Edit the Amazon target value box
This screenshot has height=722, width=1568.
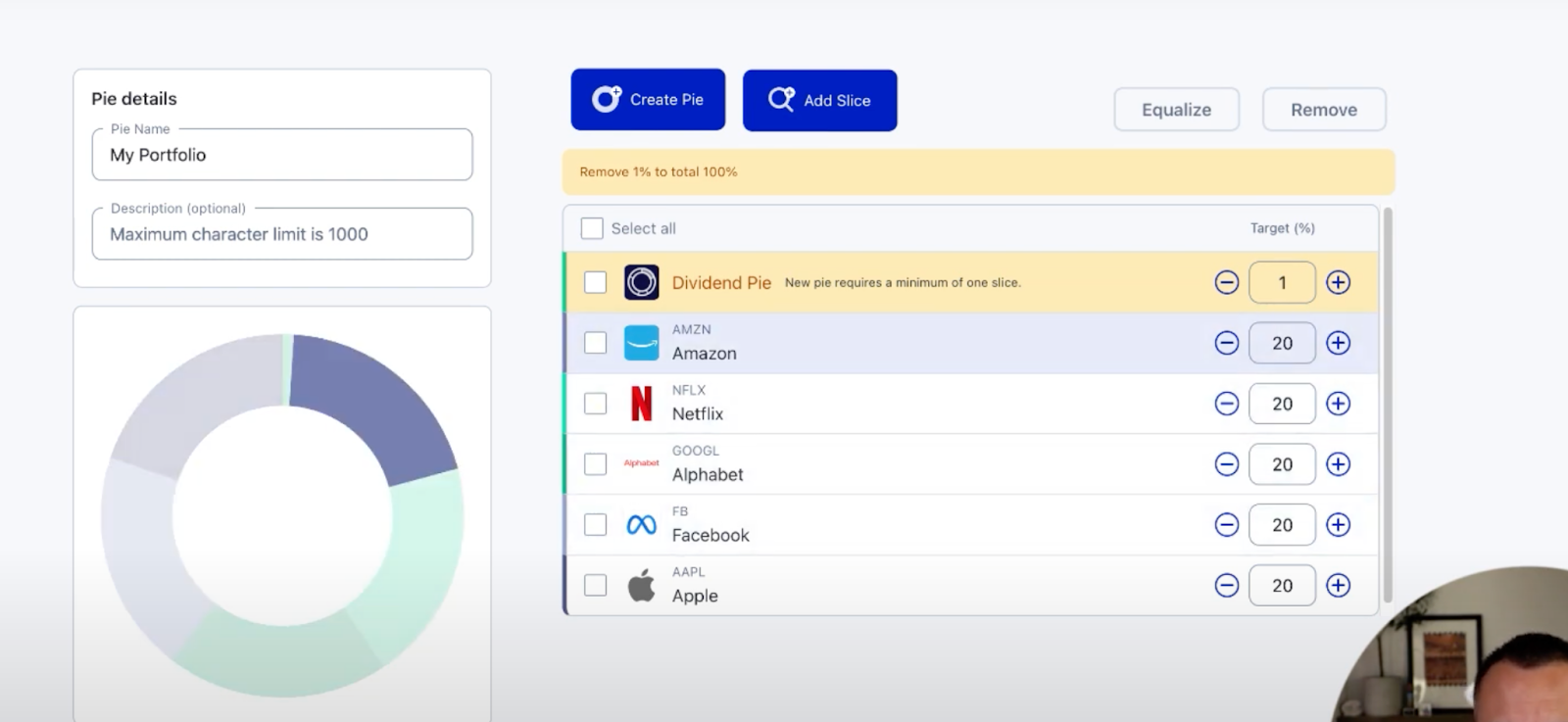coord(1282,344)
